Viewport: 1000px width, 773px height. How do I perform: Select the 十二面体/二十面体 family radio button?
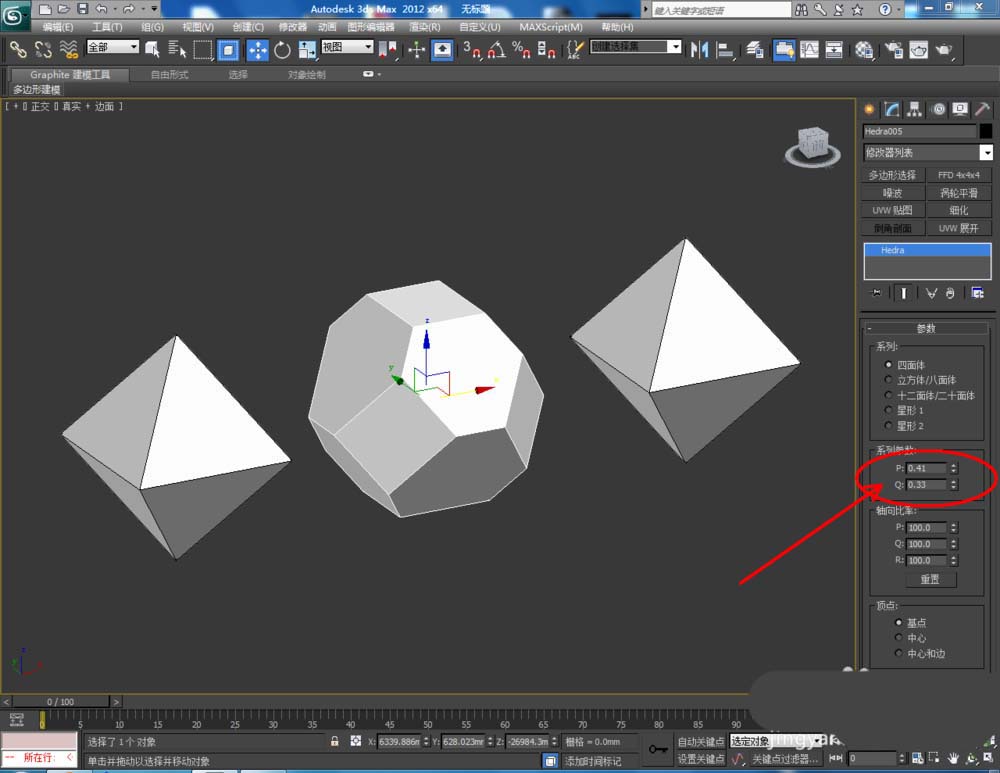tap(888, 395)
